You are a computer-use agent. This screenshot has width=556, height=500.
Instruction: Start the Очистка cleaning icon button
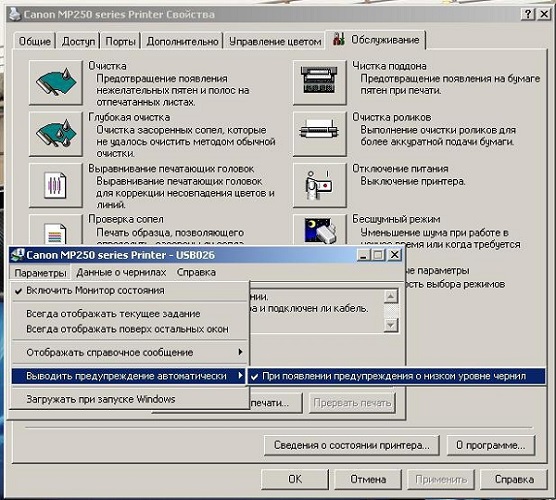[x=56, y=83]
